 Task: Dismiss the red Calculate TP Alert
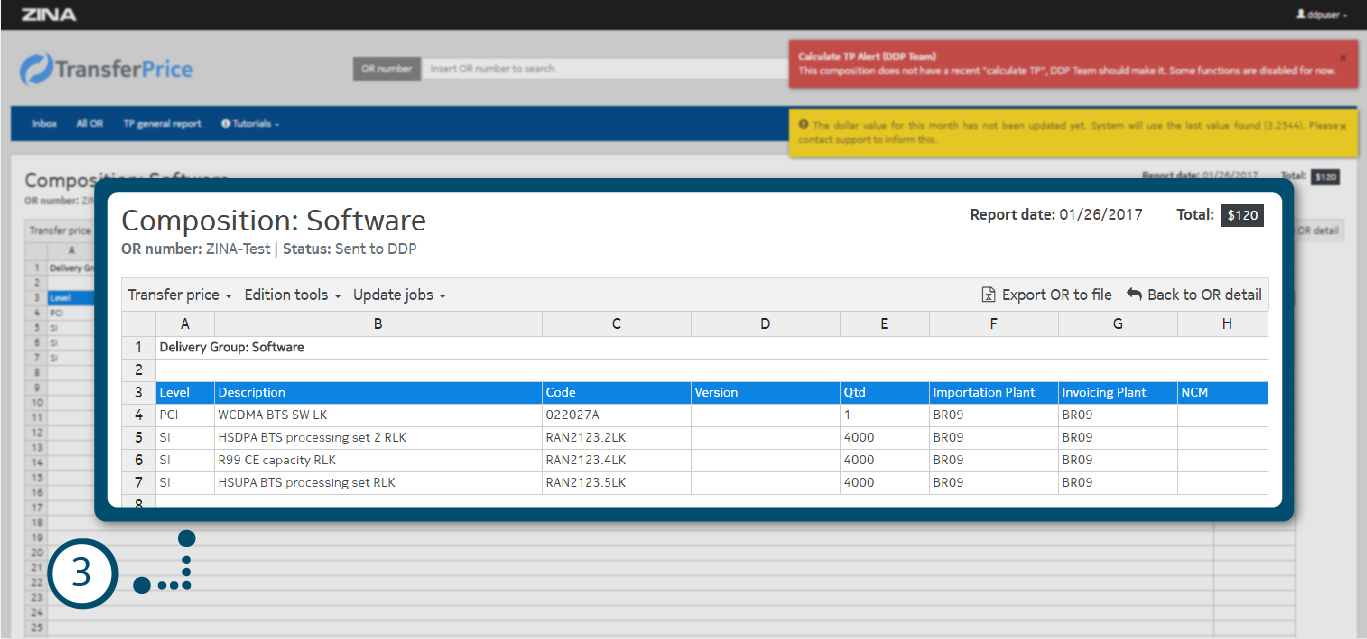click(1342, 58)
